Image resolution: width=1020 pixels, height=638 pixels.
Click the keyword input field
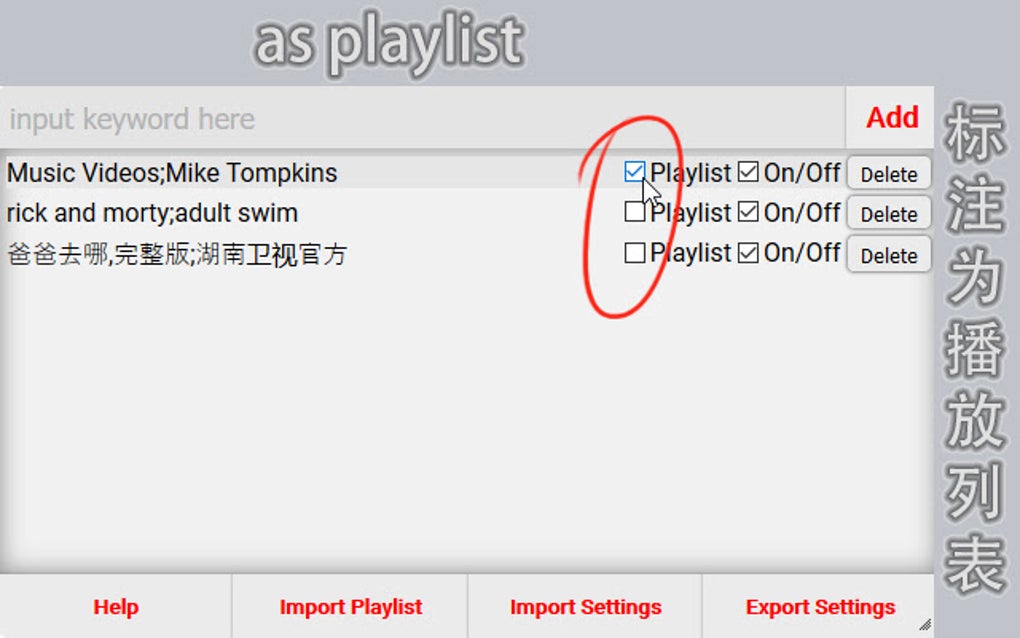coord(300,118)
